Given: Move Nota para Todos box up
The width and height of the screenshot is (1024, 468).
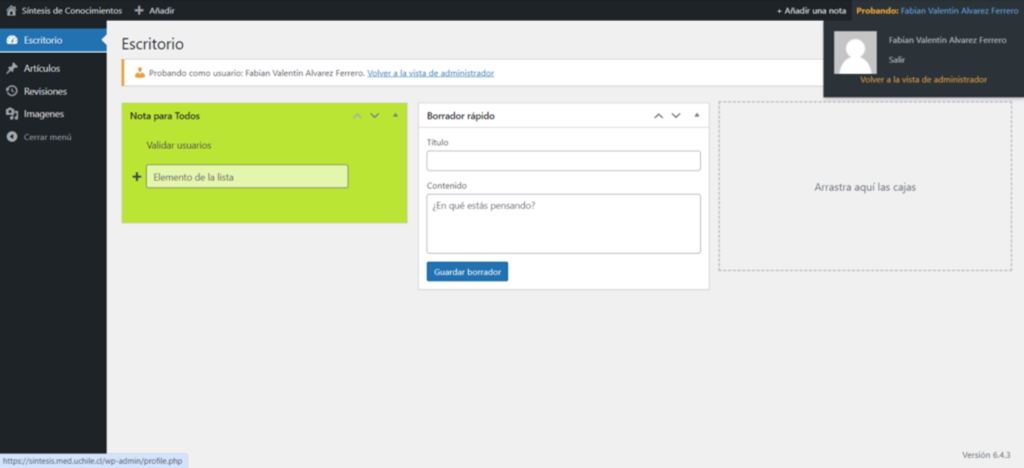Looking at the screenshot, I should pyautogui.click(x=357, y=116).
